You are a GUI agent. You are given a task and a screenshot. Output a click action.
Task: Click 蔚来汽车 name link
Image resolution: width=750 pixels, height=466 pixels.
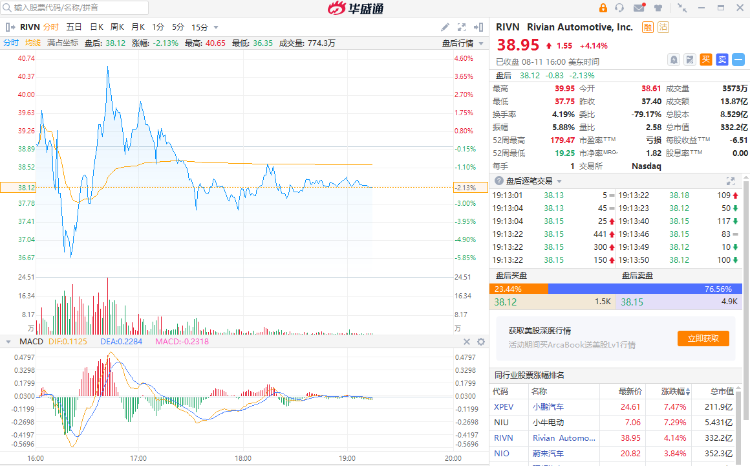[548, 453]
